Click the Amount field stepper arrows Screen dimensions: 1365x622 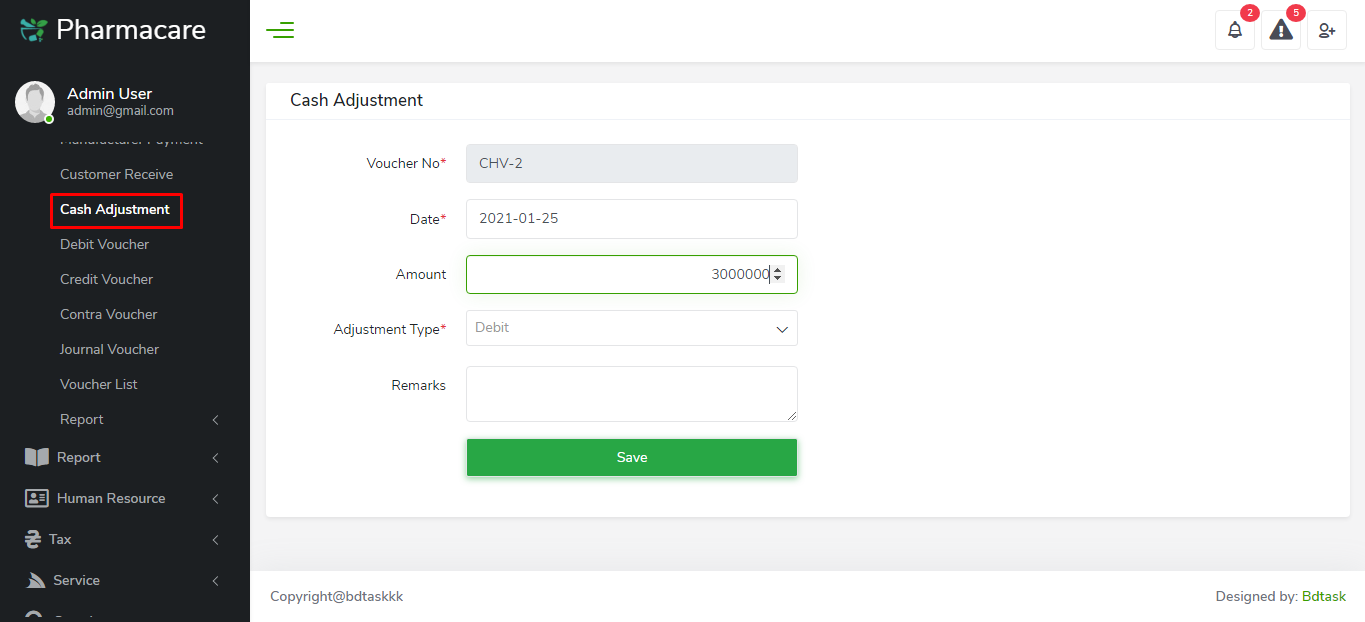[x=778, y=274]
